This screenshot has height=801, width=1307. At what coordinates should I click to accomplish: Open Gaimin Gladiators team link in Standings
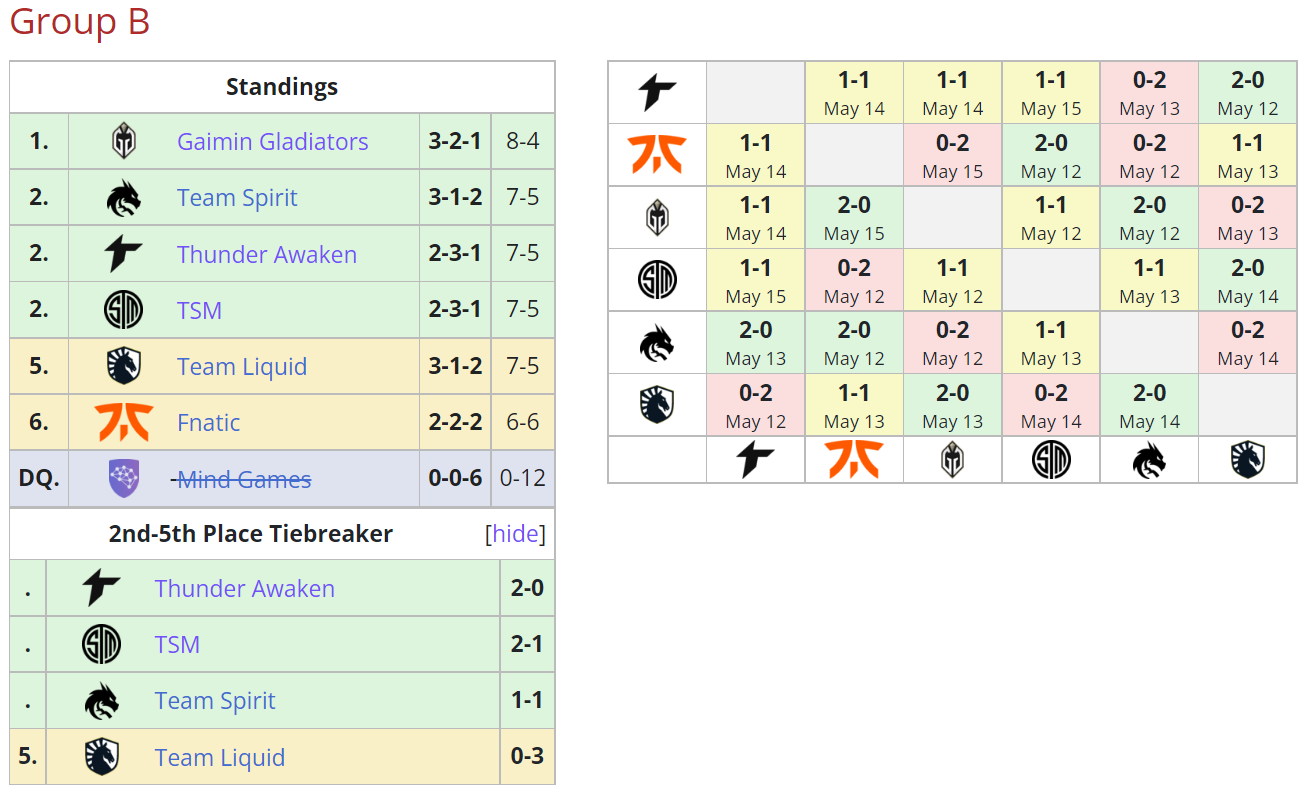[x=272, y=142]
